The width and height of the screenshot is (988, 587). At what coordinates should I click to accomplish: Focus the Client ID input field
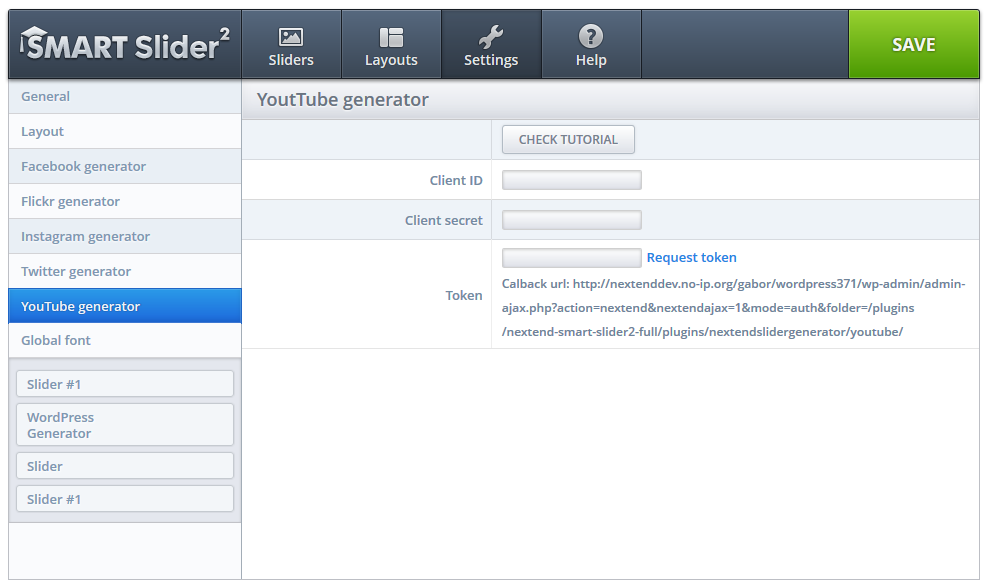[x=572, y=180]
